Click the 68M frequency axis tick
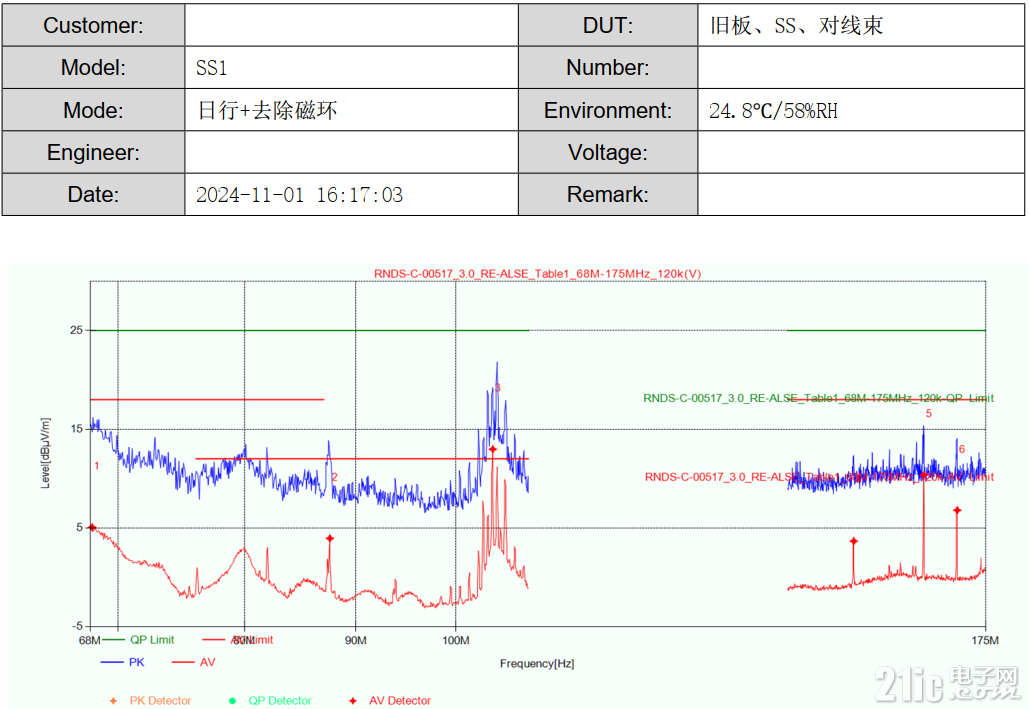The width and height of the screenshot is (1029, 709). pos(89,640)
